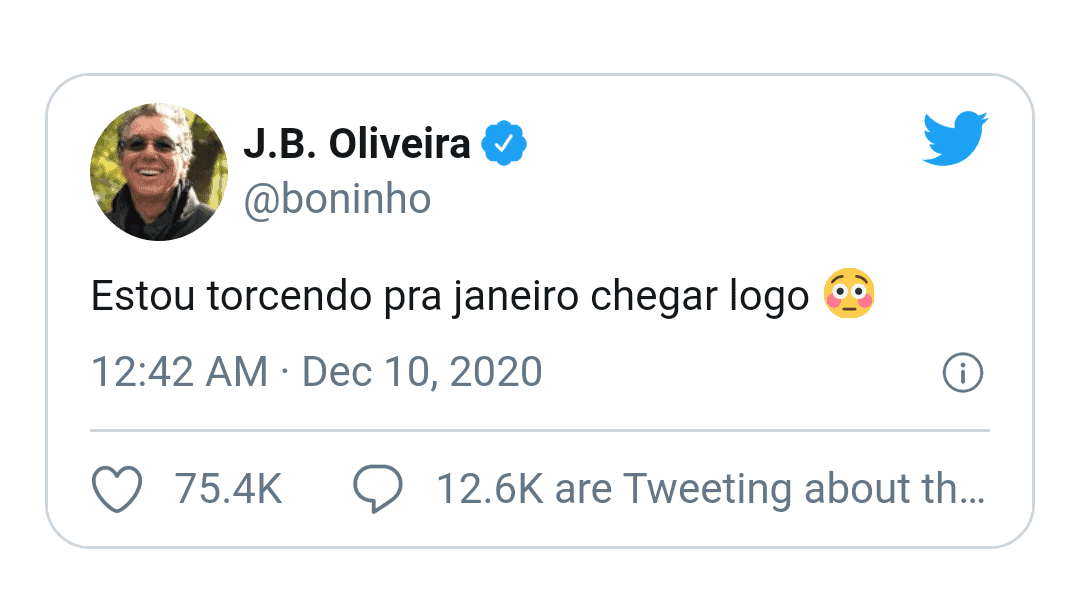Click the 75.4K like count
1080x599 pixels.
coord(228,490)
